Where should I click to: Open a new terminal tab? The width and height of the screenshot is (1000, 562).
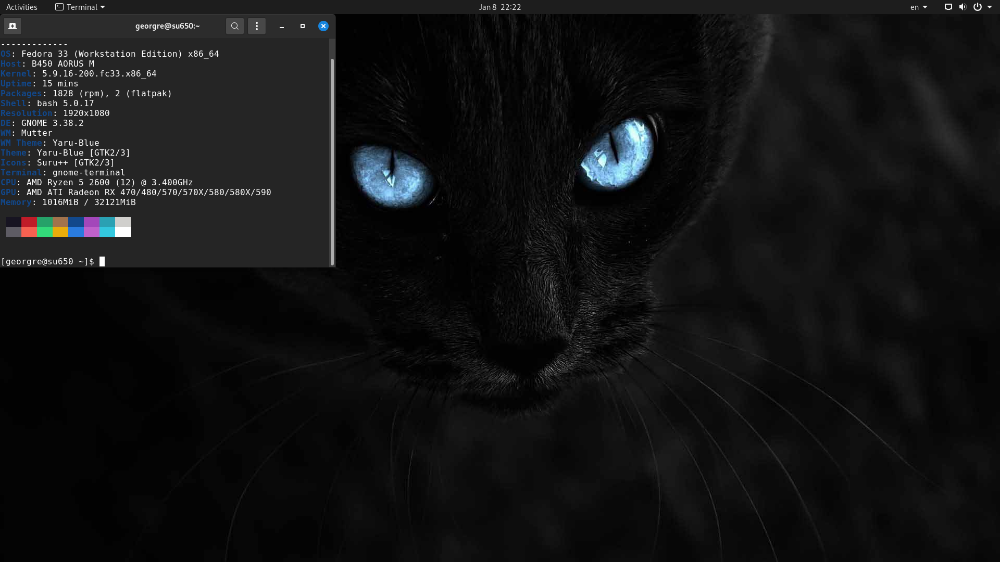(12, 26)
